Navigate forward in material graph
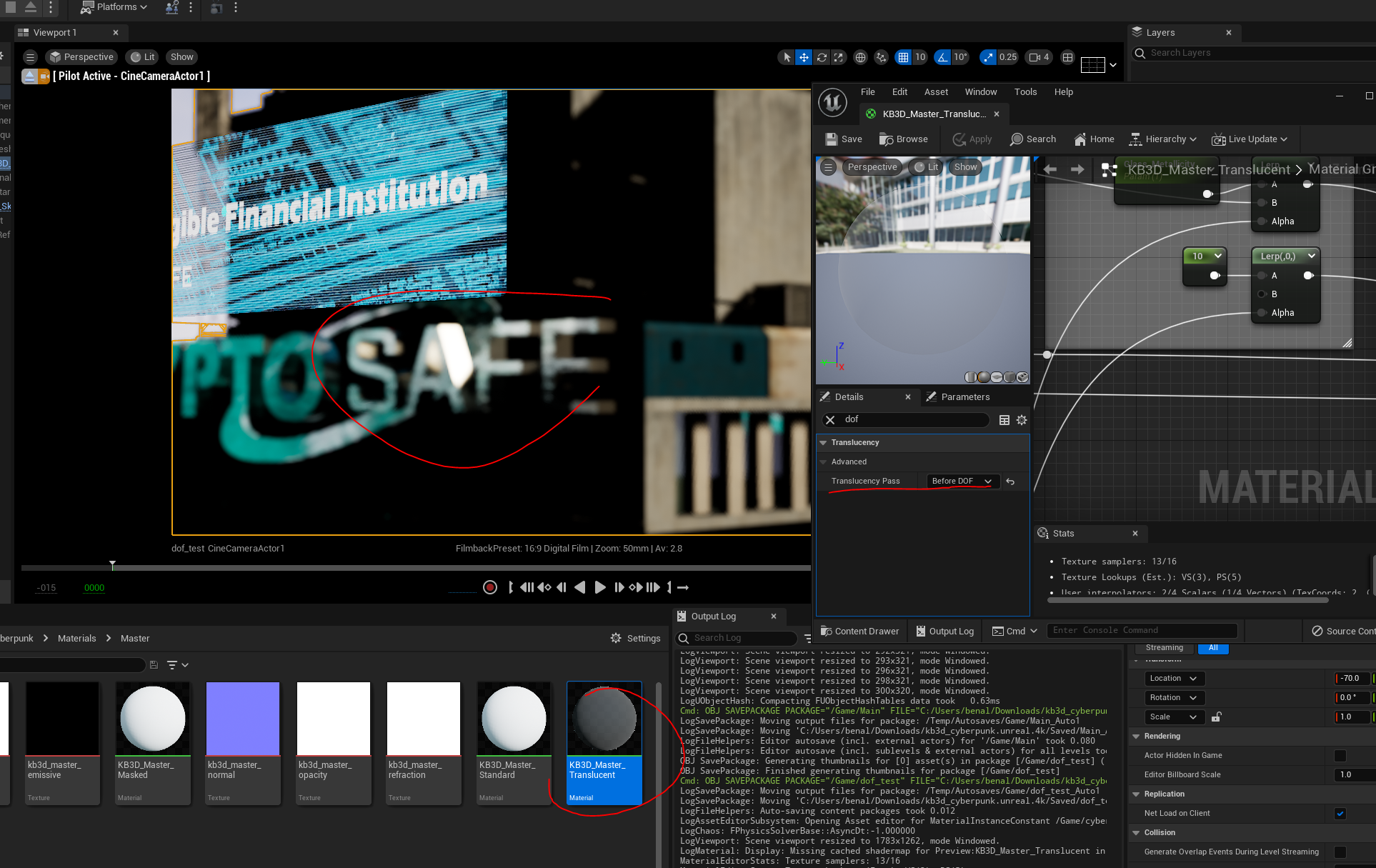Viewport: 1376px width, 868px height. (1077, 169)
